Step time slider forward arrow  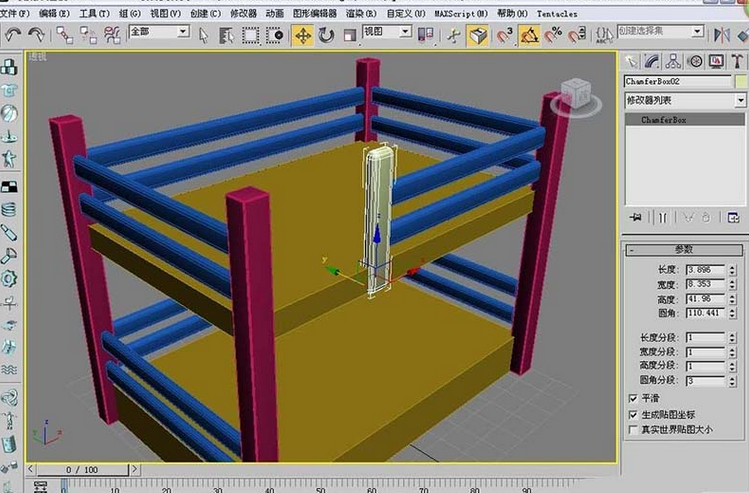(x=134, y=470)
